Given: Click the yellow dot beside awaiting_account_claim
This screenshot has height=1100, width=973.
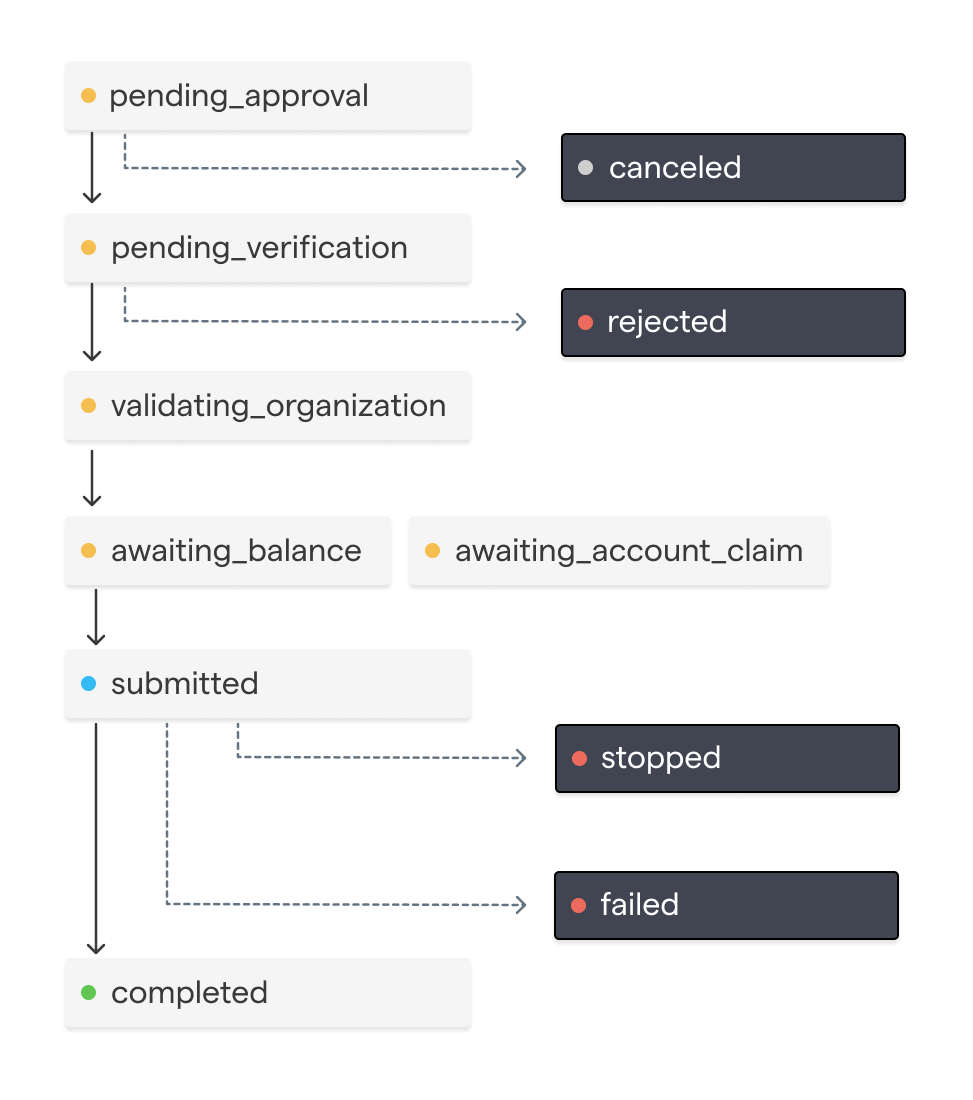Looking at the screenshot, I should (x=433, y=551).
